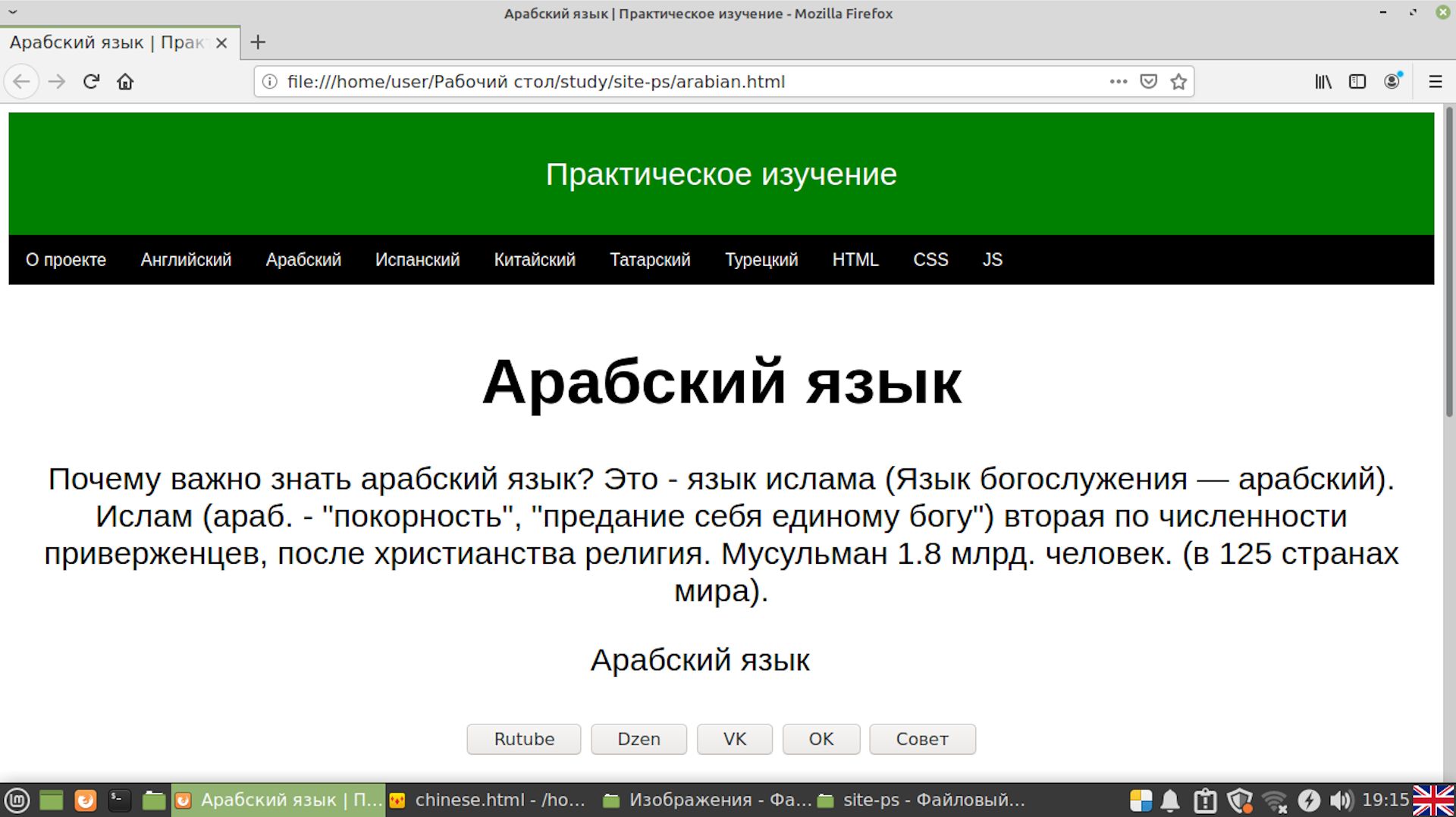Screen dimensions: 1456x817
Task: Open the power manager tray icon
Action: [x=1308, y=800]
